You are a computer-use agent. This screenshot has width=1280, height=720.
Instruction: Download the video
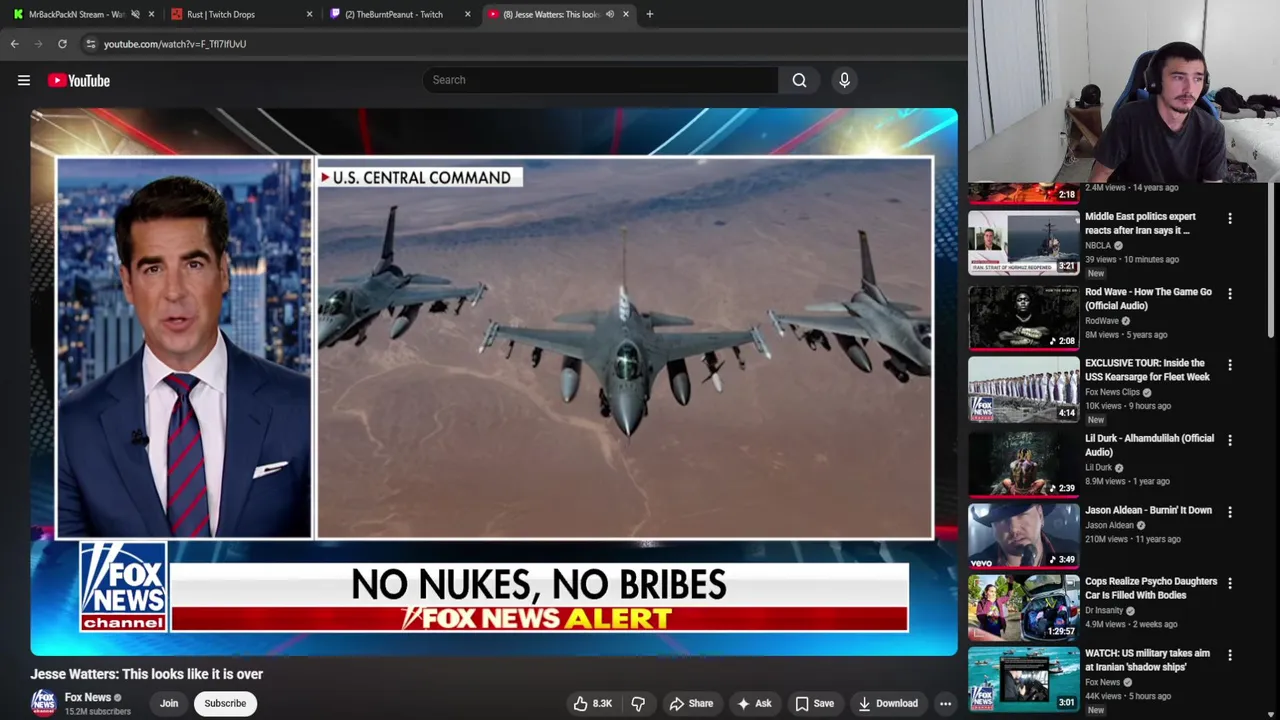coord(888,704)
